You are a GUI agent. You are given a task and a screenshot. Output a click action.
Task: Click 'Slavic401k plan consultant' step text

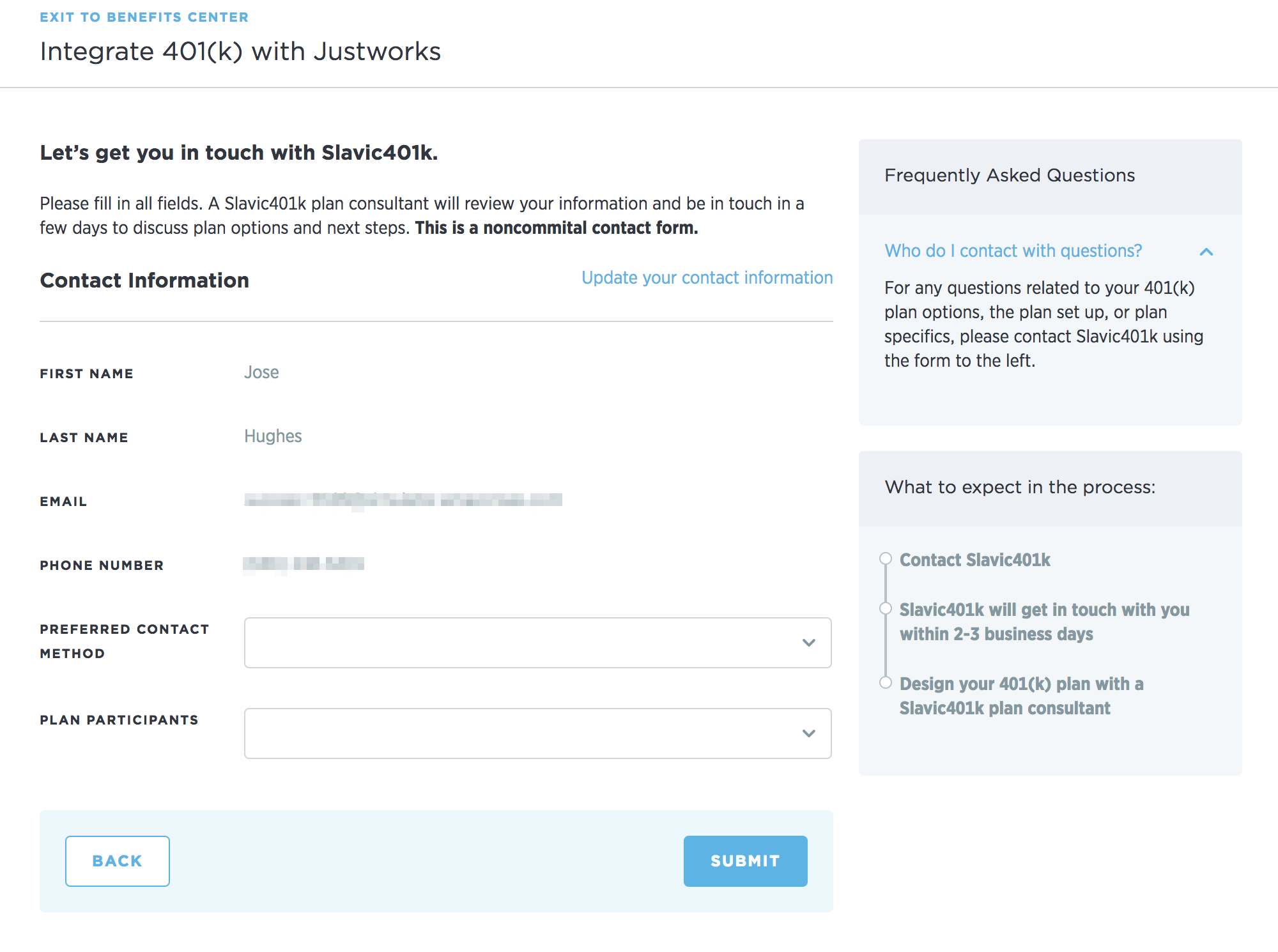coord(1005,709)
